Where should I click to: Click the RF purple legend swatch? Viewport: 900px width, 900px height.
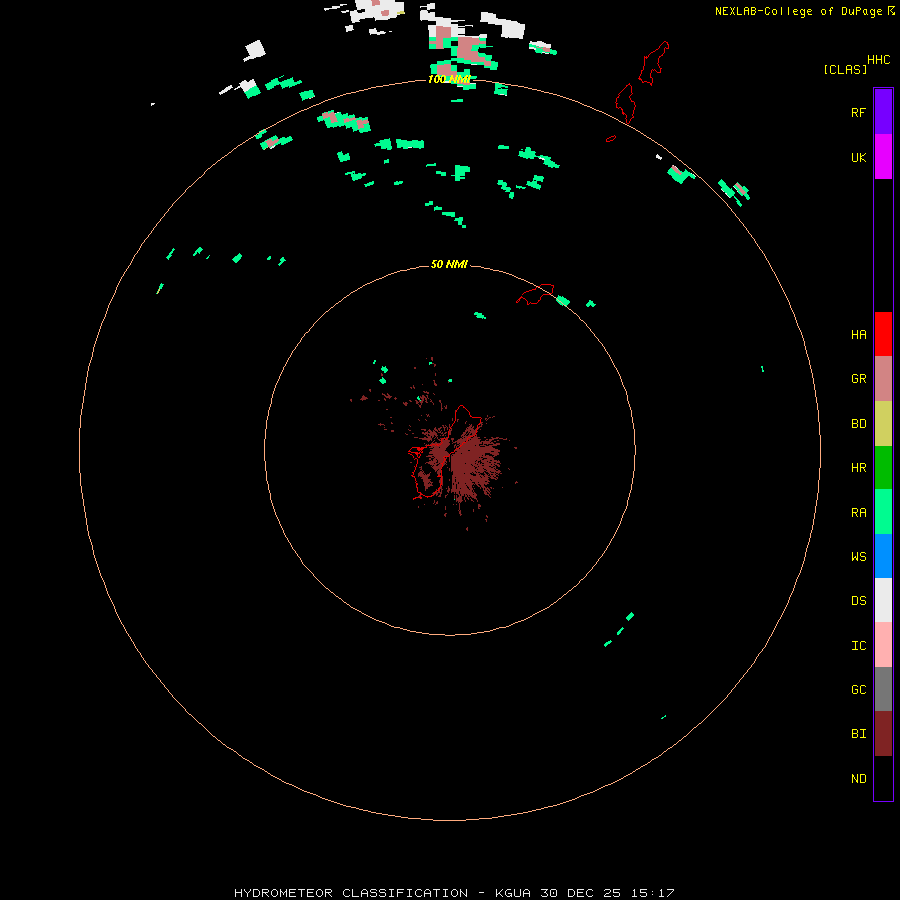(883, 111)
